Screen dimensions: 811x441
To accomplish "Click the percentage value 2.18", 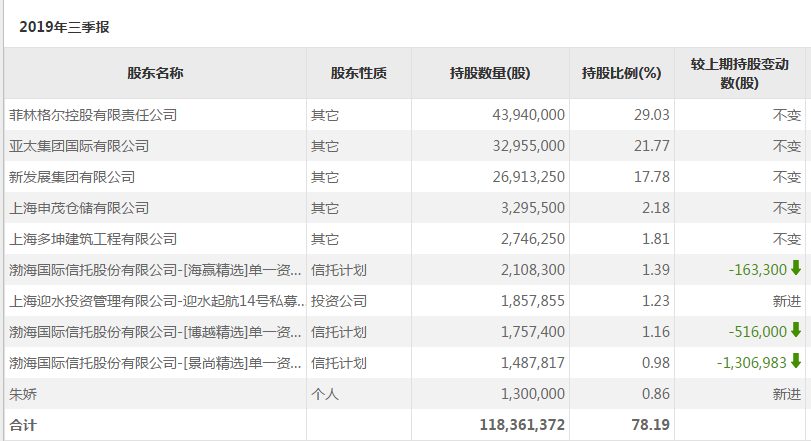I will pyautogui.click(x=656, y=208).
